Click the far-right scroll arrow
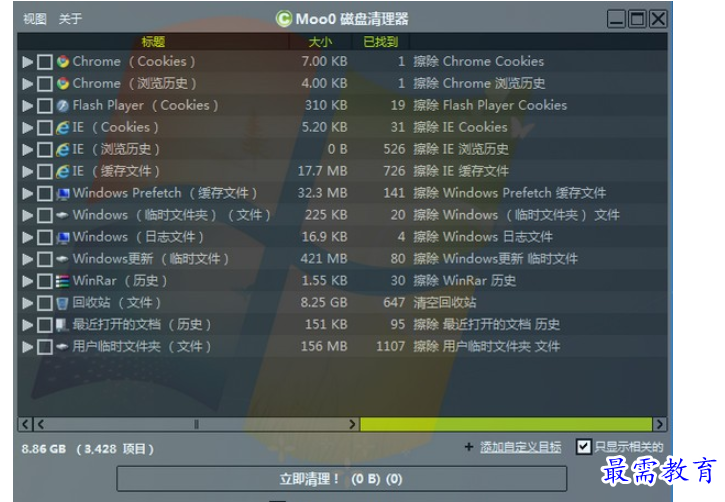 [x=660, y=424]
